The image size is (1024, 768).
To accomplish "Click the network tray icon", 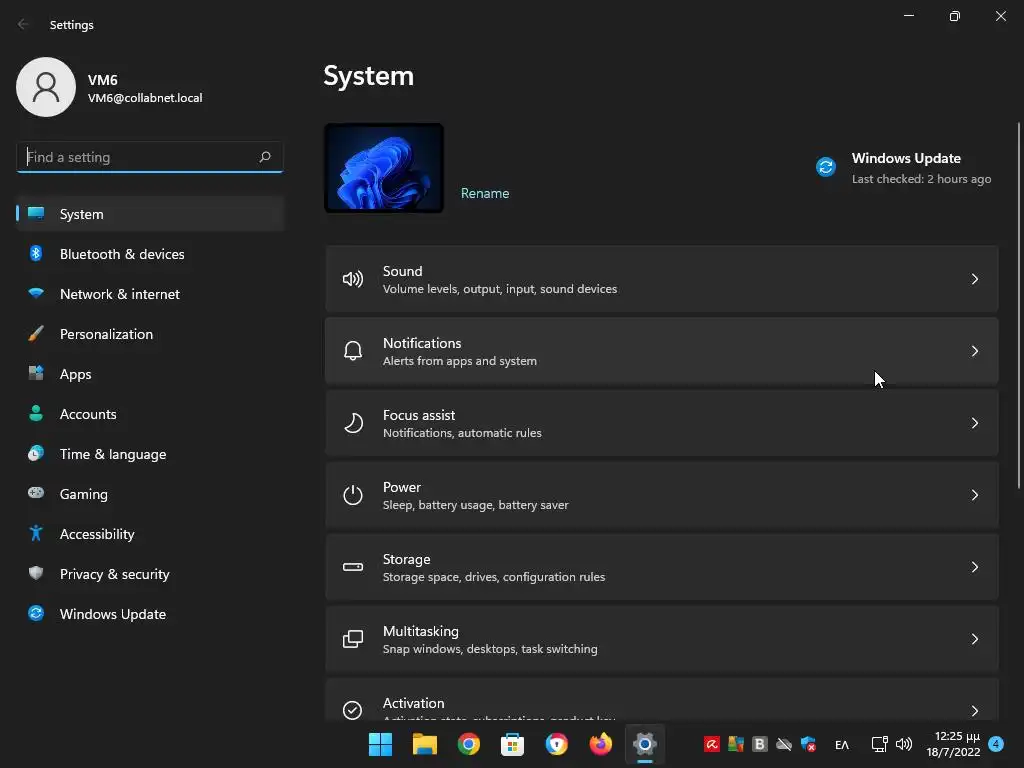I will (x=879, y=744).
